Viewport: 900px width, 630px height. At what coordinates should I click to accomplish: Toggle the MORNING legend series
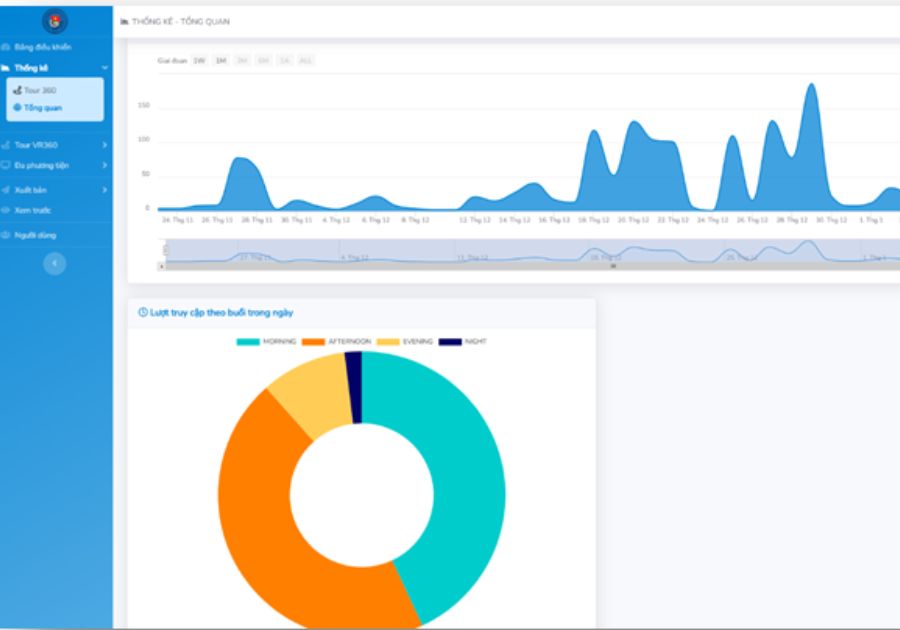[266, 342]
